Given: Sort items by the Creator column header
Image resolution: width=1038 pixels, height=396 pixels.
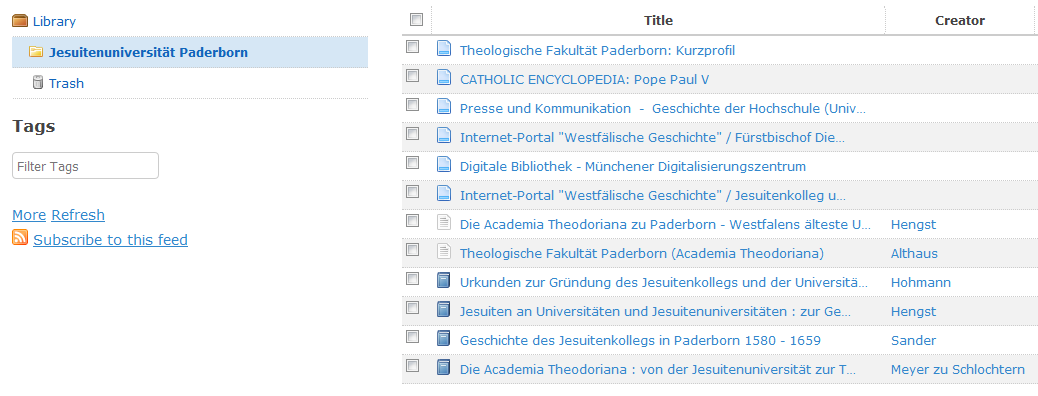Looking at the screenshot, I should pos(960,21).
